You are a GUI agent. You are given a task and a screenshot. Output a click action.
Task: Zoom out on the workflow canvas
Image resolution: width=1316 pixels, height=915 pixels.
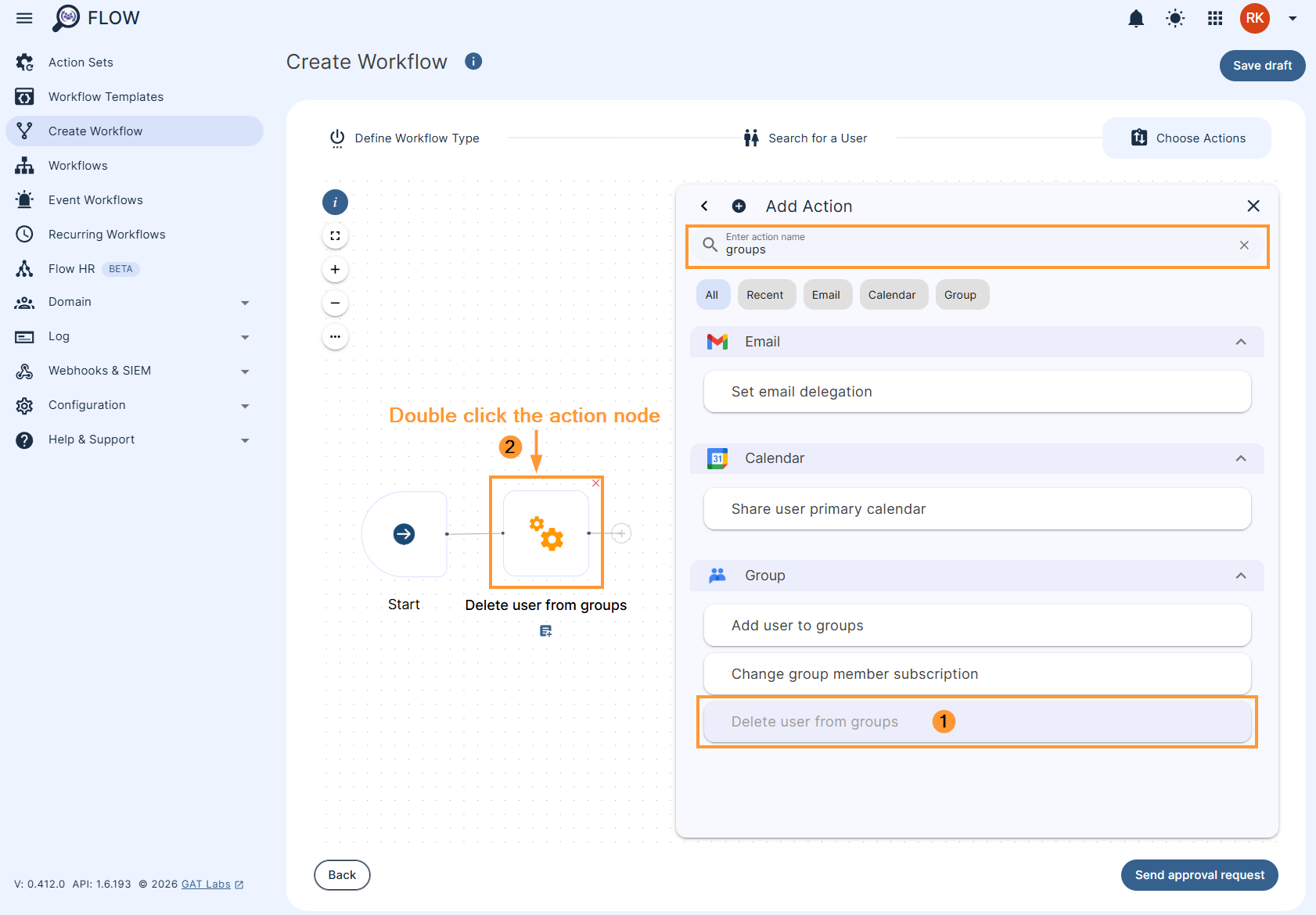(335, 303)
